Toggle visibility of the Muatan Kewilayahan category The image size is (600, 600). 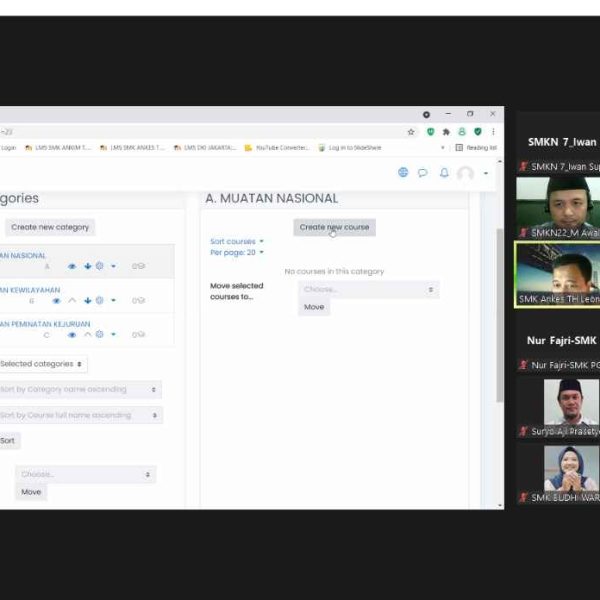[x=56, y=301]
